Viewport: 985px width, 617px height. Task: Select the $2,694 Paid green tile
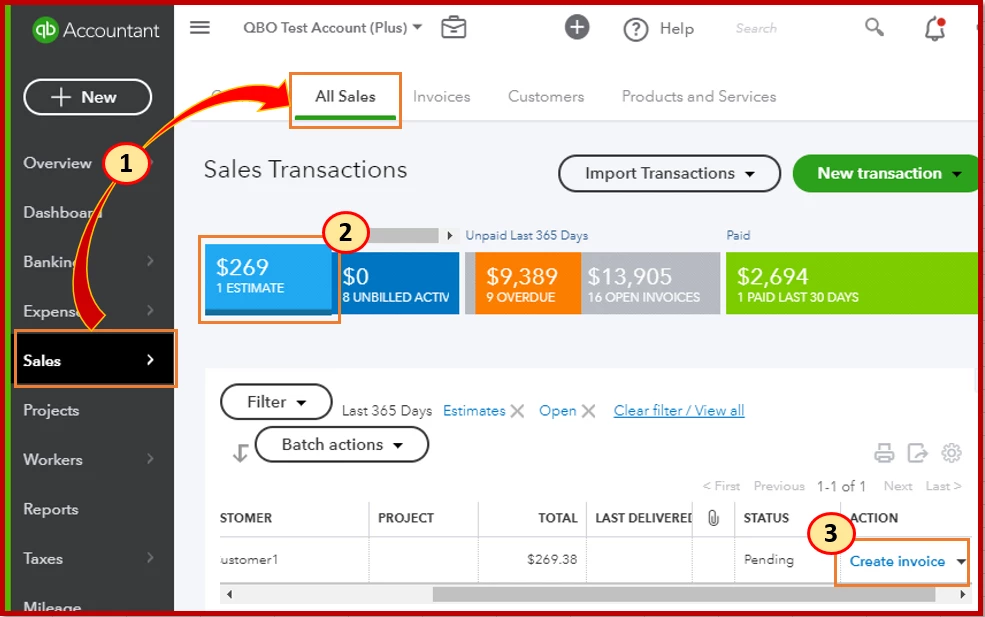[854, 283]
